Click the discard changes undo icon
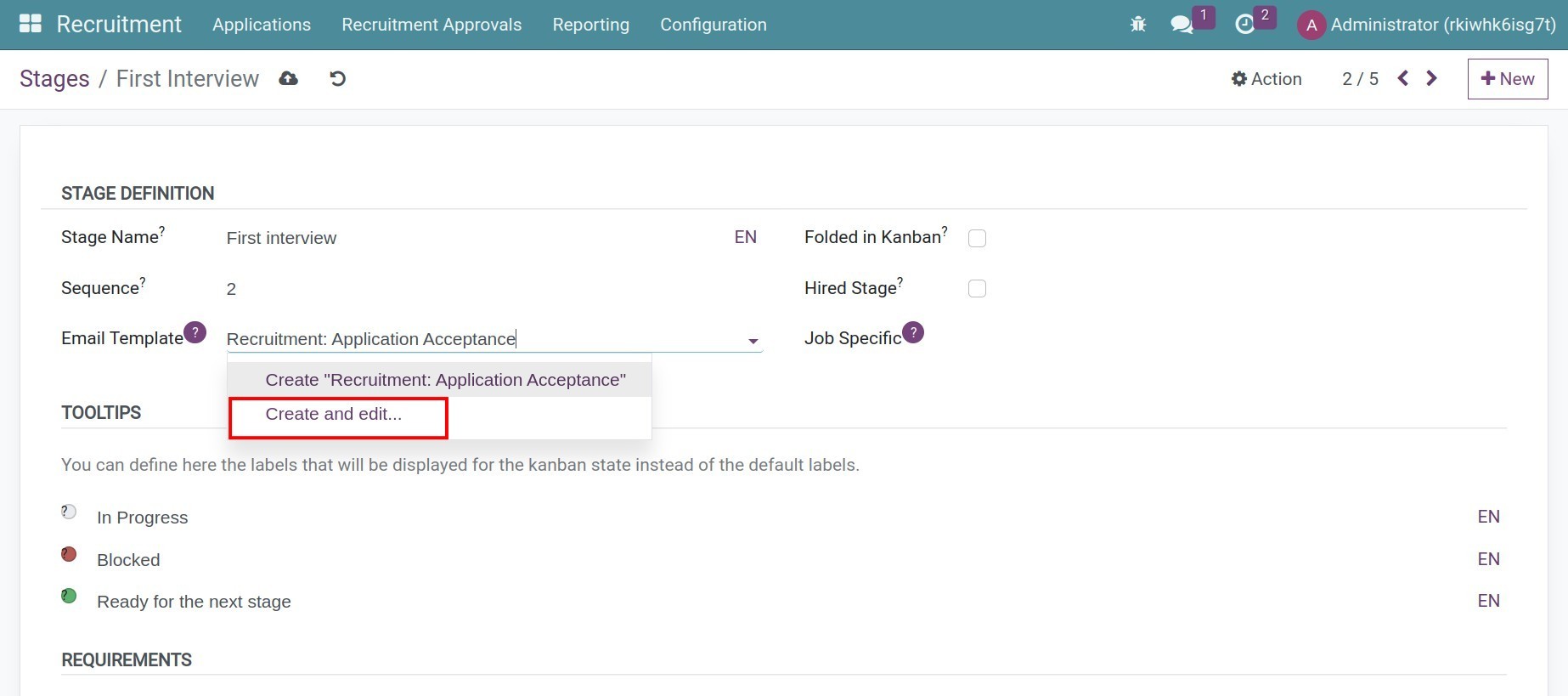 pos(337,79)
